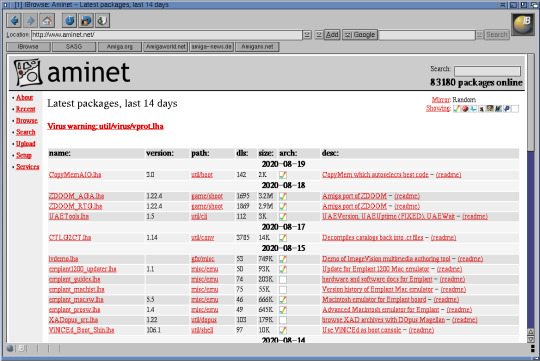Click the blue P architecture icon beside Showing

pyautogui.click(x=507, y=109)
